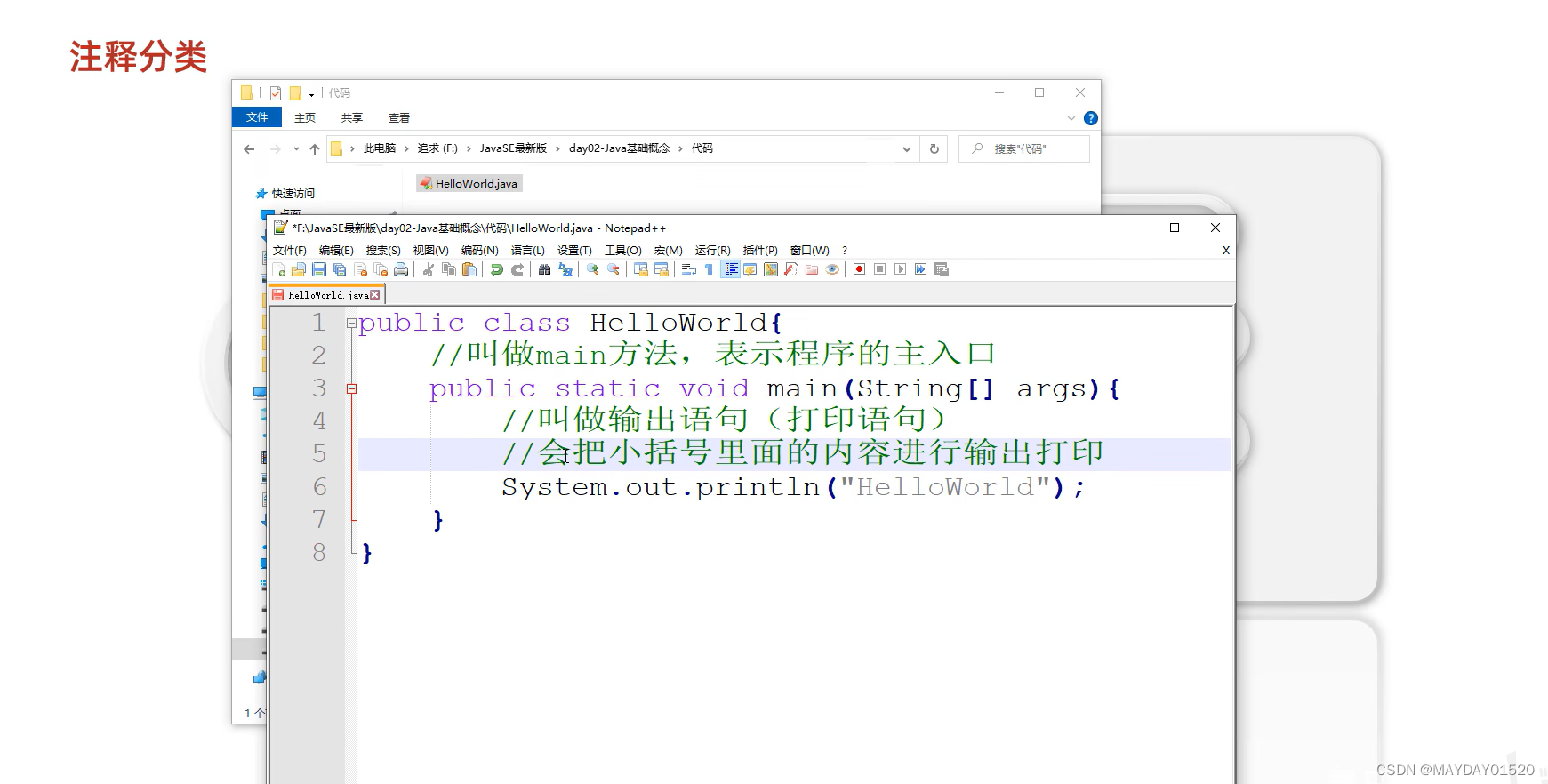Close the HelloWorld.java tab with red X
Screen dimensions: 1548x784
(375, 295)
